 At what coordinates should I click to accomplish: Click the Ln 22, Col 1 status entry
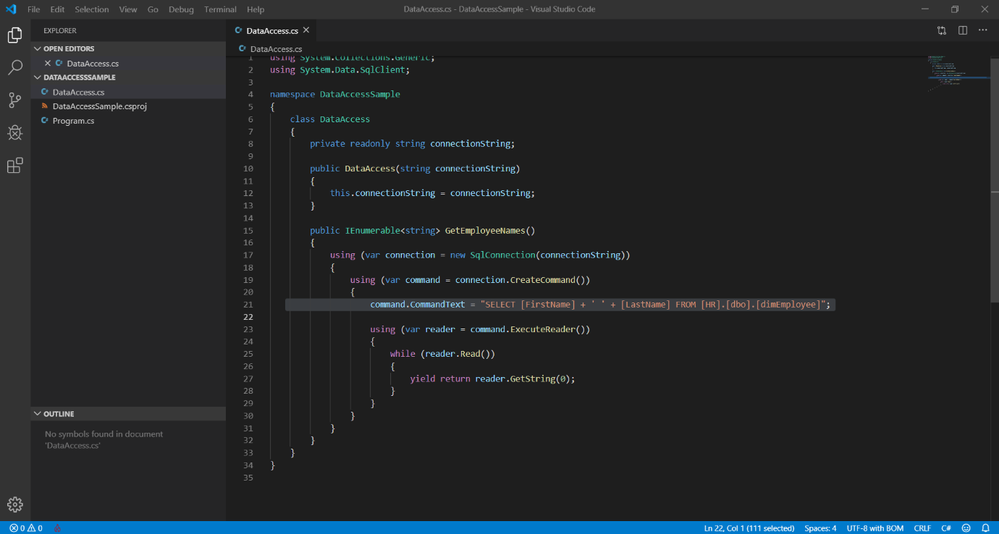(749, 528)
